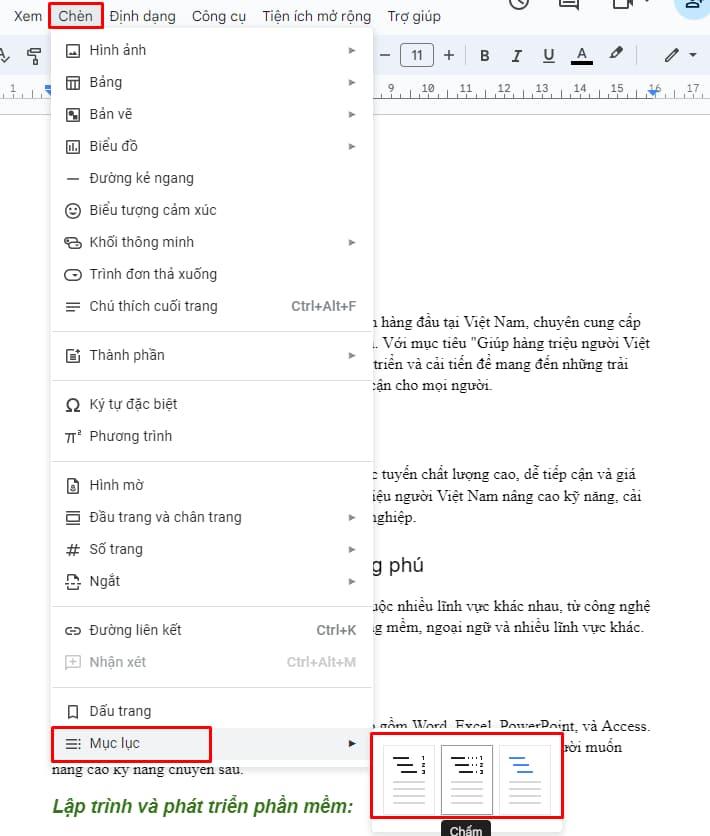Toggle underline formatting
This screenshot has height=836, width=710.
549,55
